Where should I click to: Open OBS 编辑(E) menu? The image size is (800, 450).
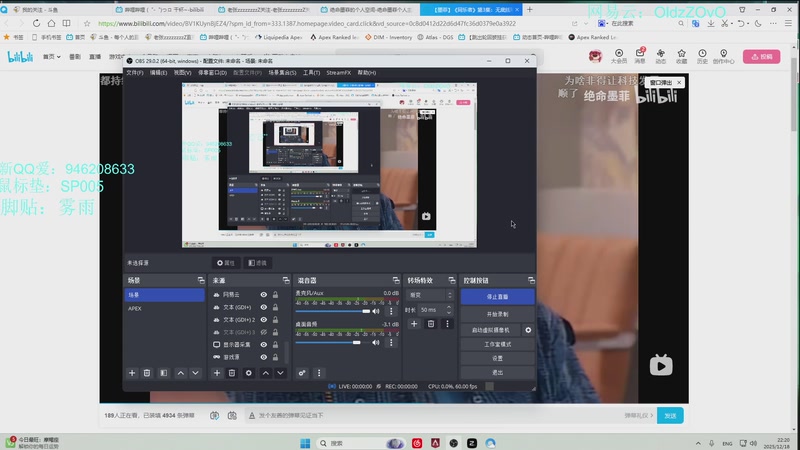[x=159, y=72]
